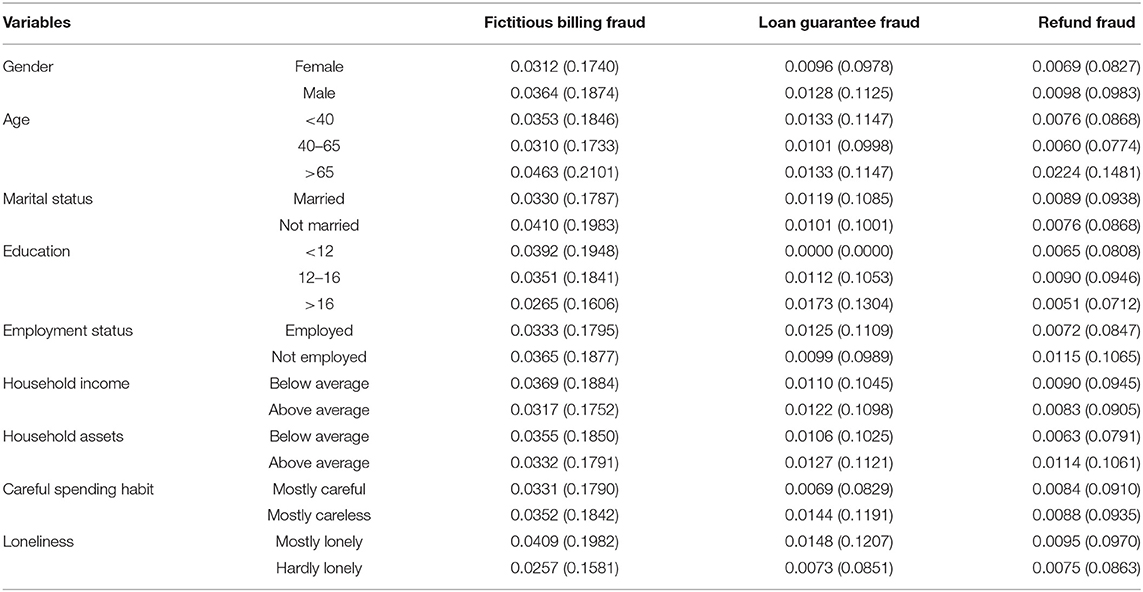Select the Not employed row label
Image resolution: width=1143 pixels, height=592 pixels.
(319, 357)
